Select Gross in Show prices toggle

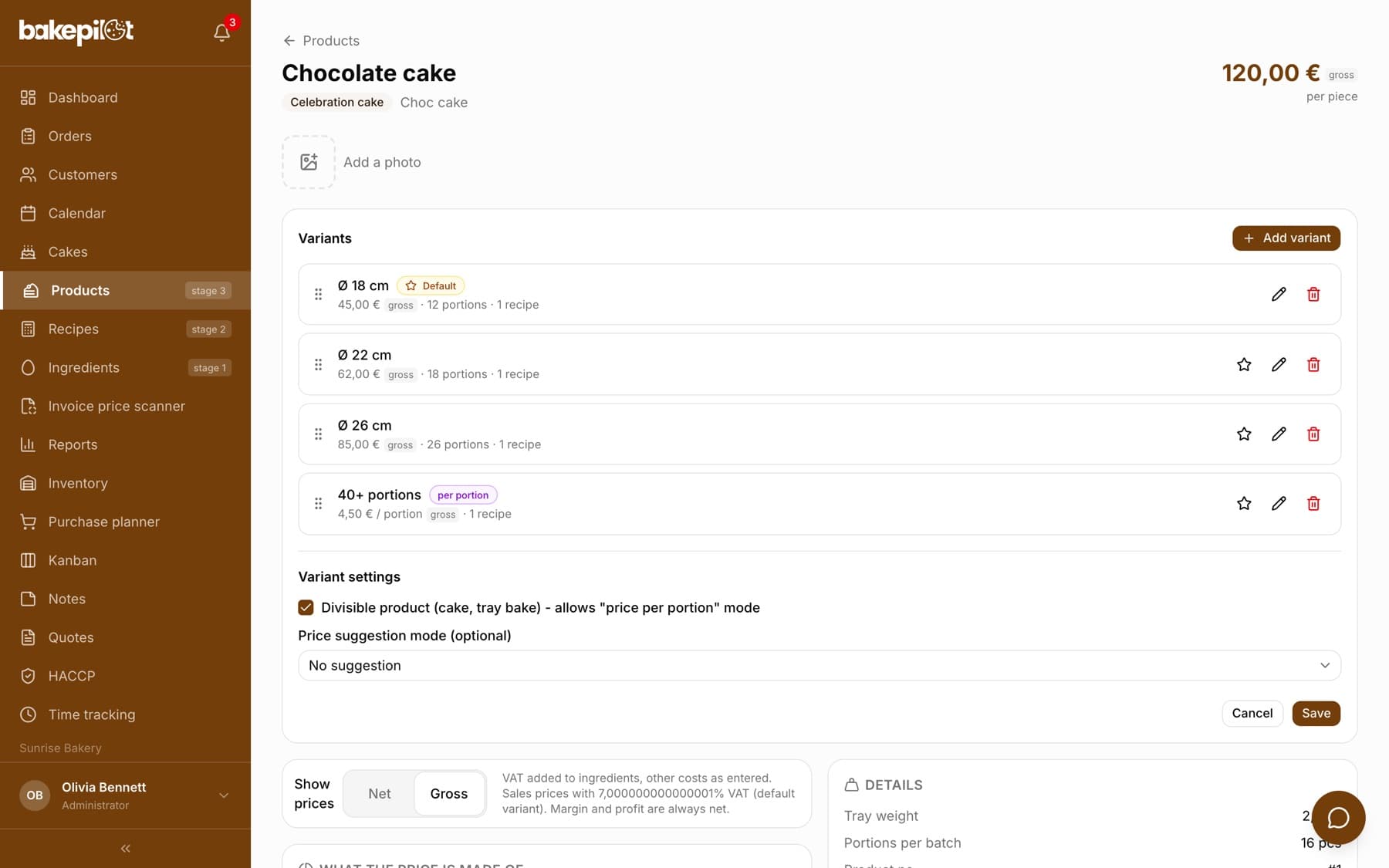pos(449,793)
